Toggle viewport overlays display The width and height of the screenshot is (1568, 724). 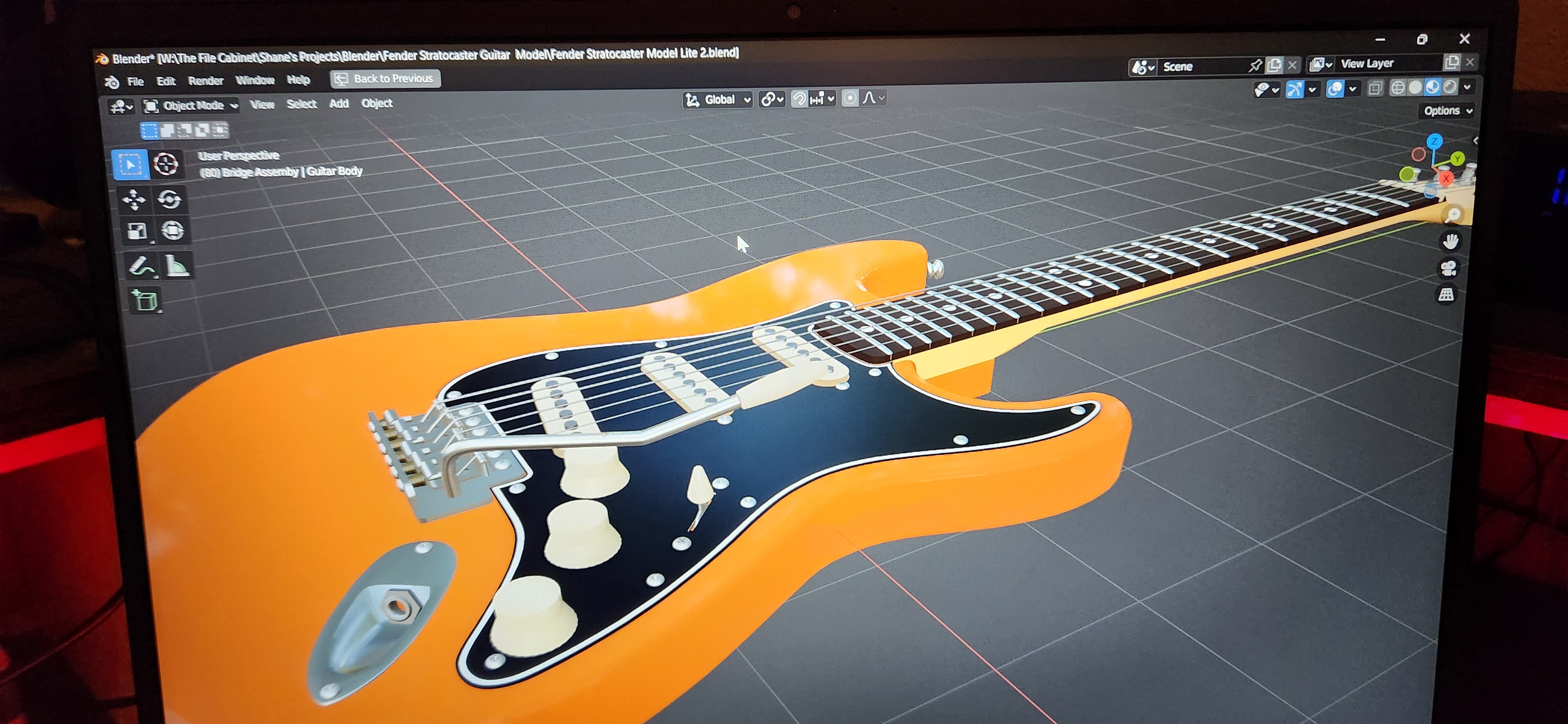[x=1335, y=89]
